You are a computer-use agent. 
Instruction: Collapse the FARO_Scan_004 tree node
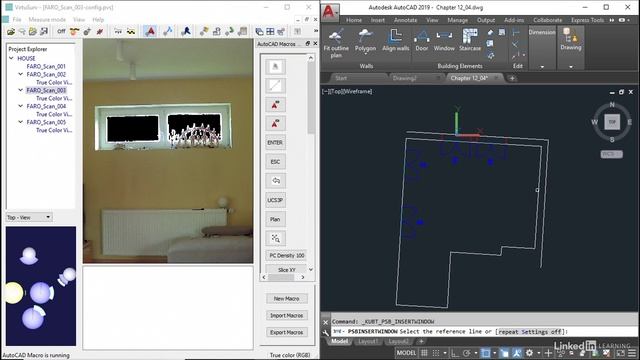click(20, 106)
